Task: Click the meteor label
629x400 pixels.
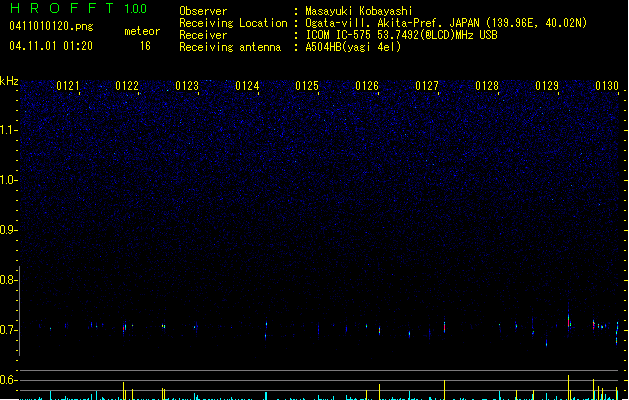Action: click(142, 31)
